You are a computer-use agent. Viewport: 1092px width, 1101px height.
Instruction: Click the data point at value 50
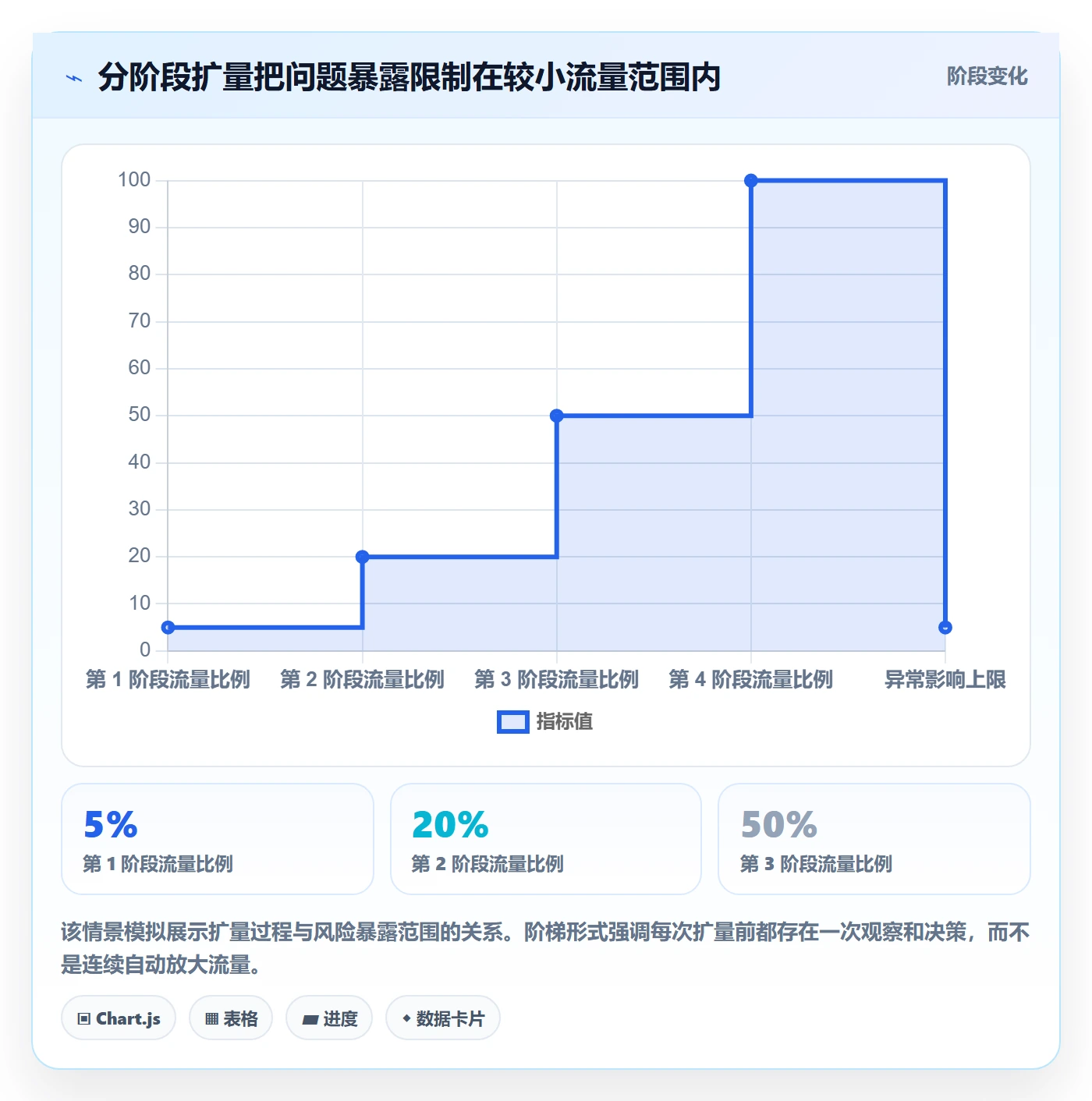(x=556, y=416)
